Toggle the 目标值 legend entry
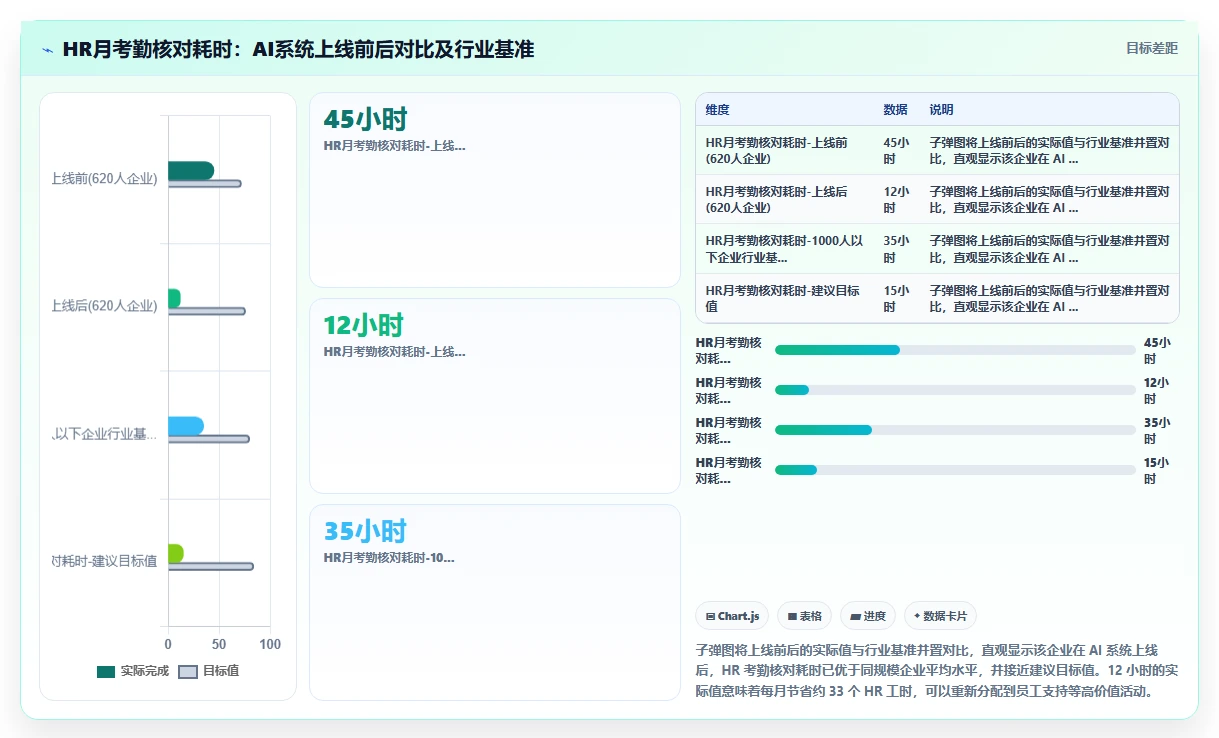 click(209, 671)
